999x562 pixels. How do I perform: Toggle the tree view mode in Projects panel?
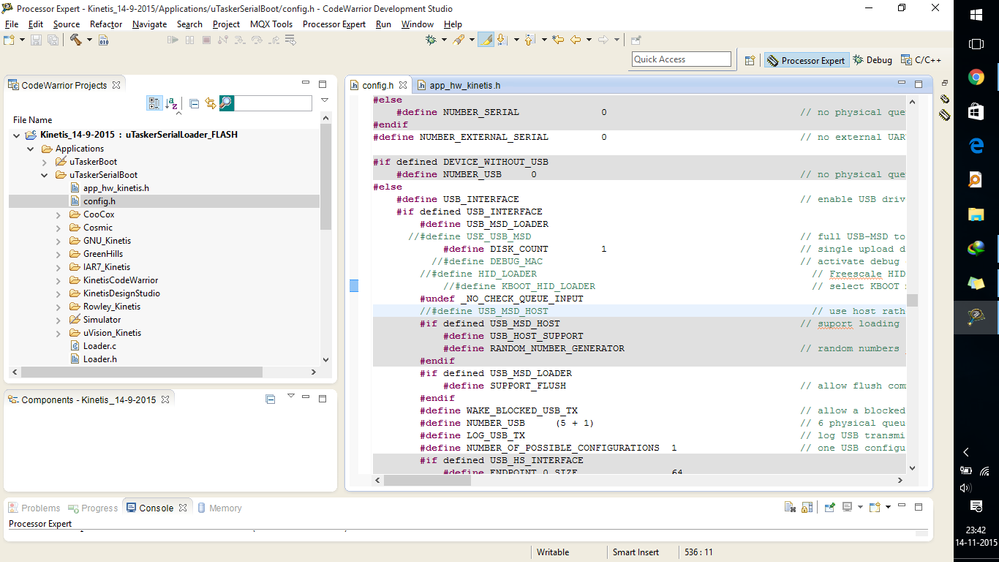[x=154, y=103]
